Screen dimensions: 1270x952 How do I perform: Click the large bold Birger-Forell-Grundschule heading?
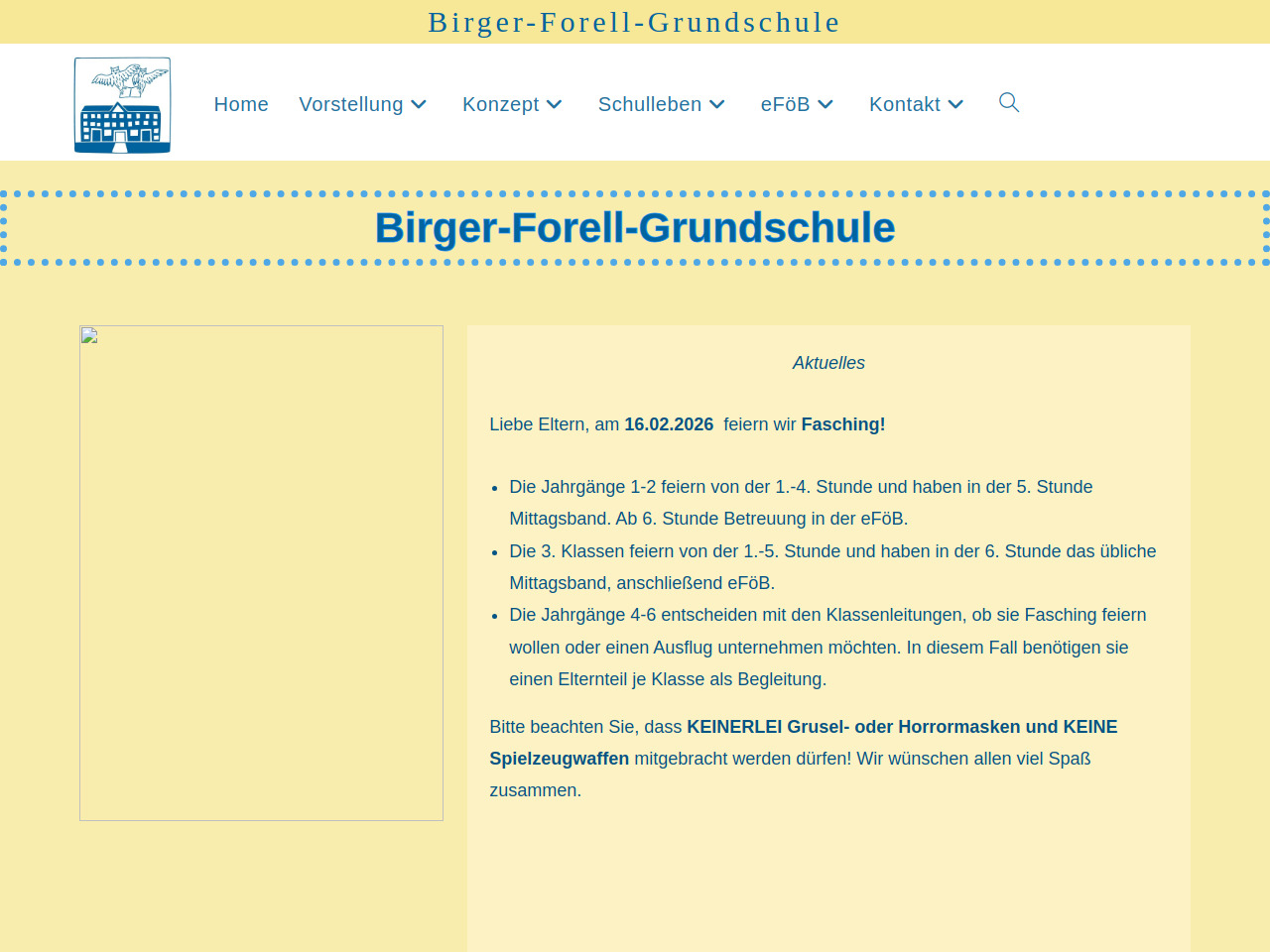click(x=635, y=228)
